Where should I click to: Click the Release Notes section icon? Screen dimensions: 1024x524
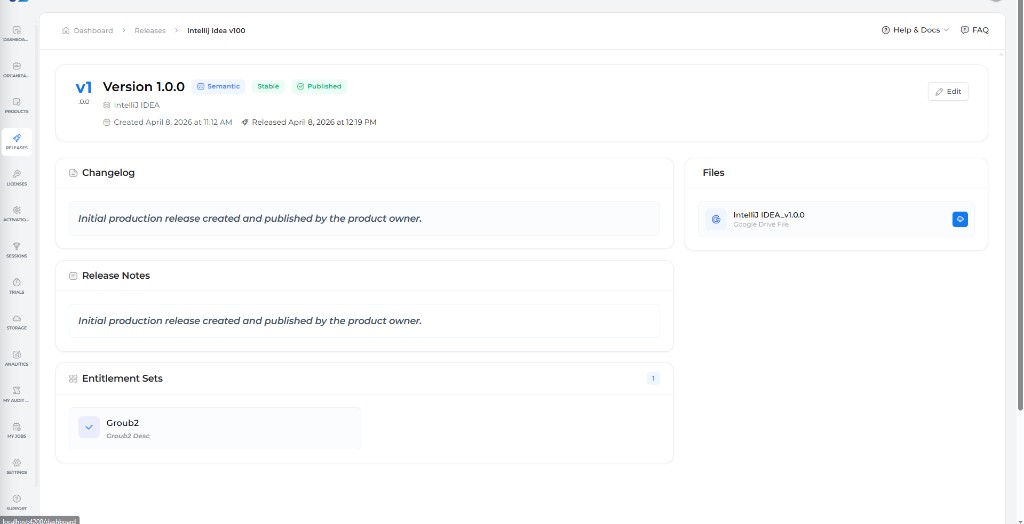click(73, 276)
